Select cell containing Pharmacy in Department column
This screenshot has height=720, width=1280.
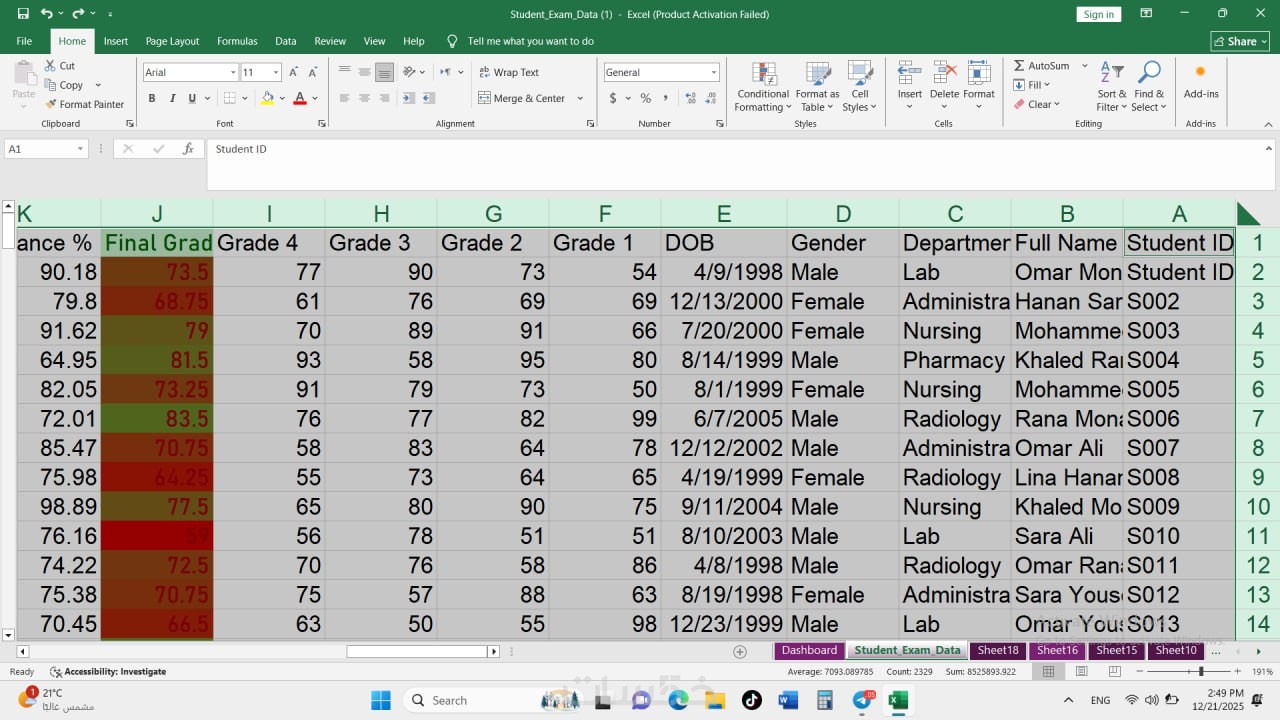coord(954,360)
